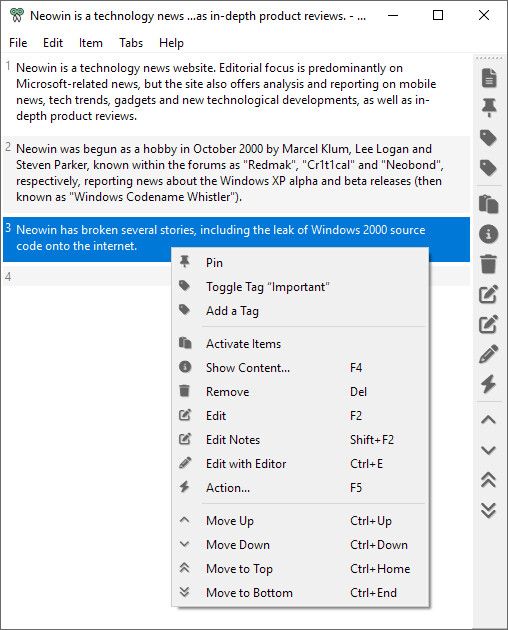
Task: Click the trash Remove icon in right toolbar
Action: (x=489, y=264)
